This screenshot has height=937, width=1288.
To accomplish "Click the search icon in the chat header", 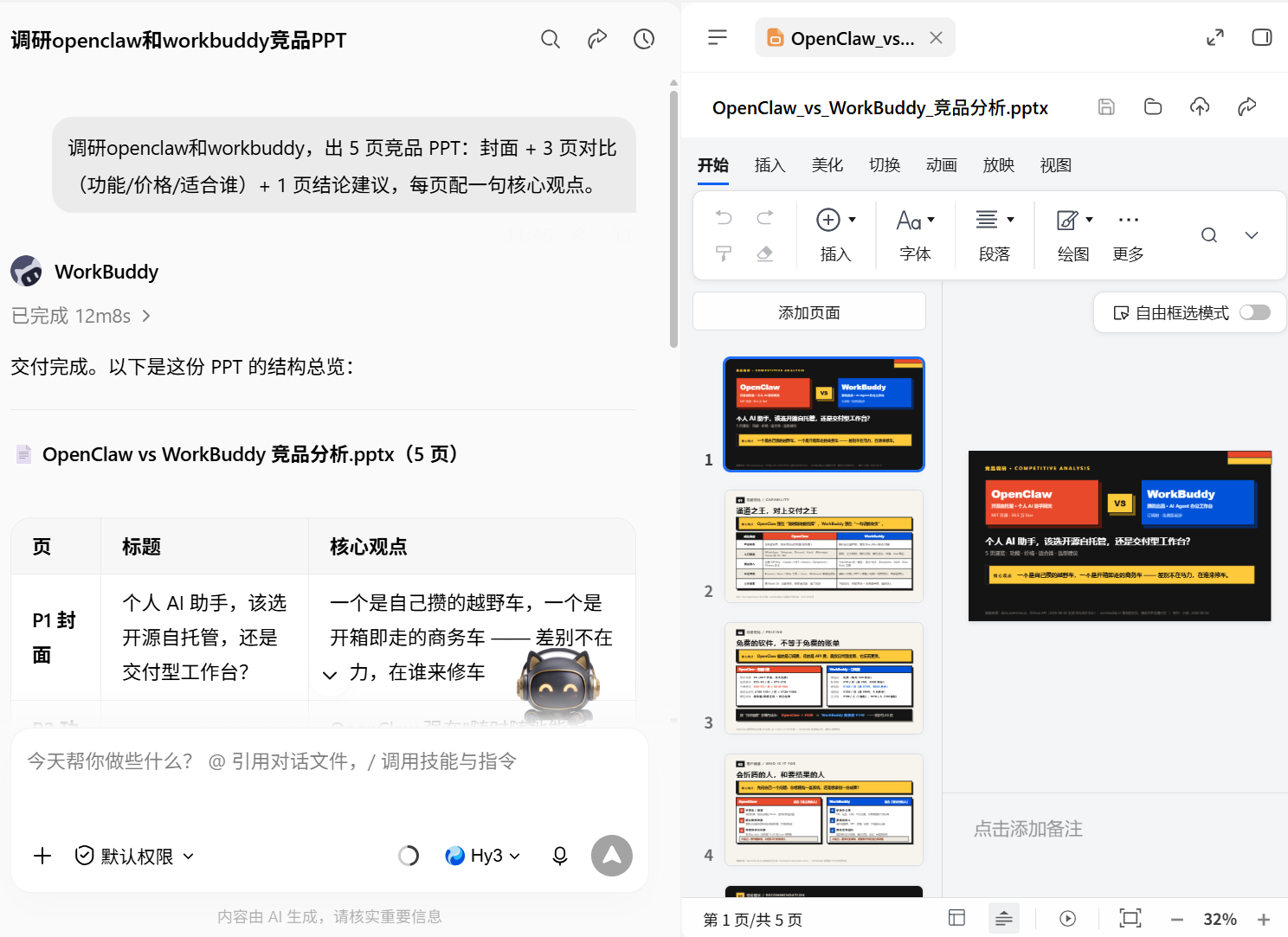I will coord(551,39).
